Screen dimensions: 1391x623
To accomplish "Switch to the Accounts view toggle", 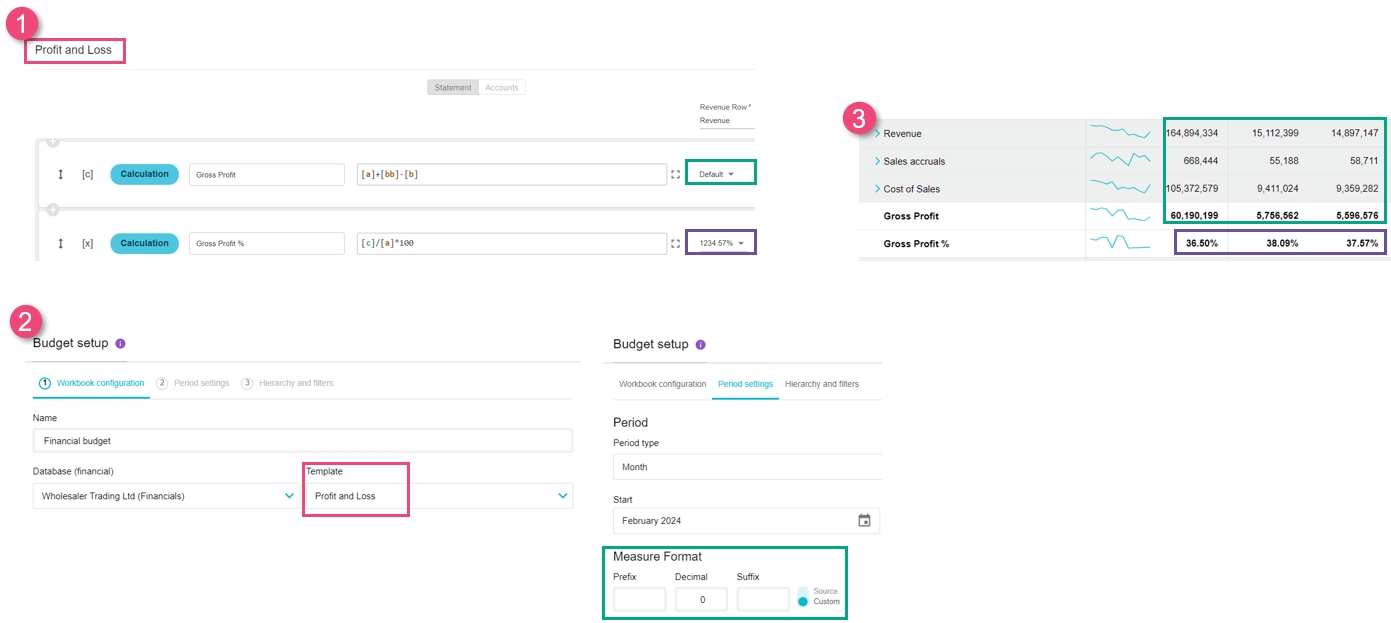I will (501, 88).
